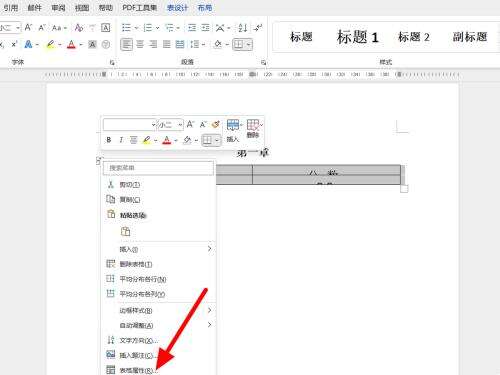Click the numbered list icon
500x375 pixels.
[148, 28]
